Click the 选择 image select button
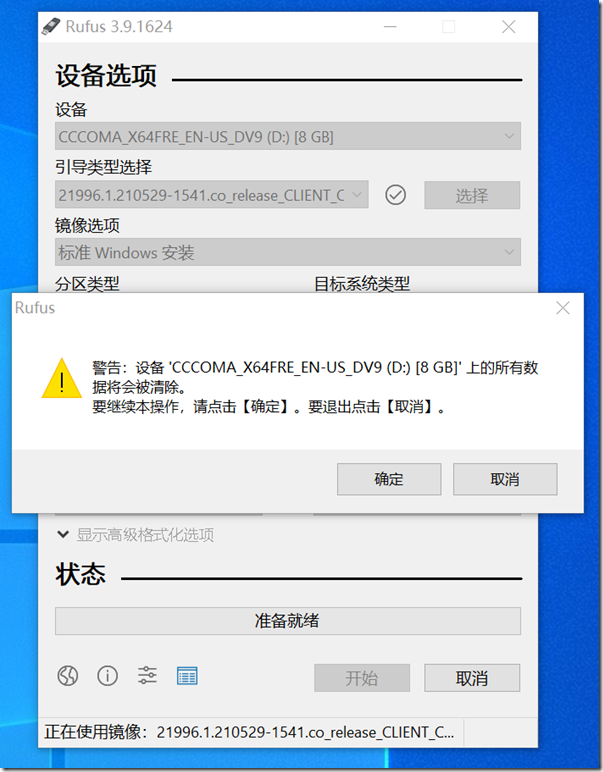 [472, 195]
